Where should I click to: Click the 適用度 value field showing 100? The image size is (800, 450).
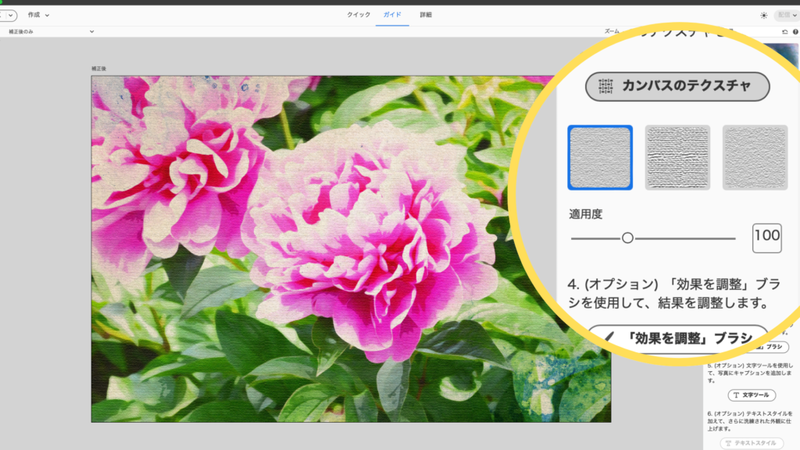pos(767,237)
